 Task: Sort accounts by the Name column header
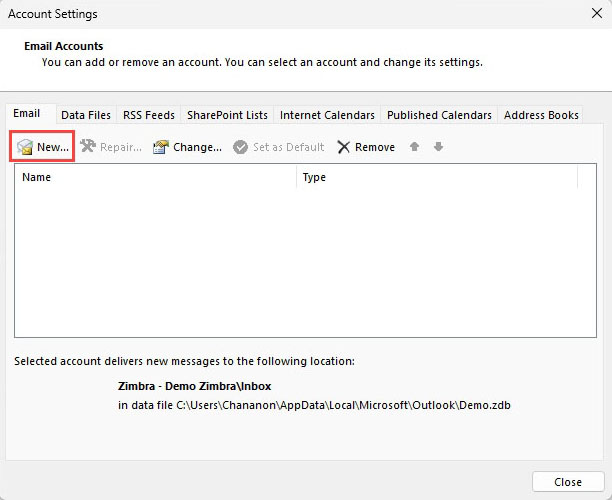point(155,177)
